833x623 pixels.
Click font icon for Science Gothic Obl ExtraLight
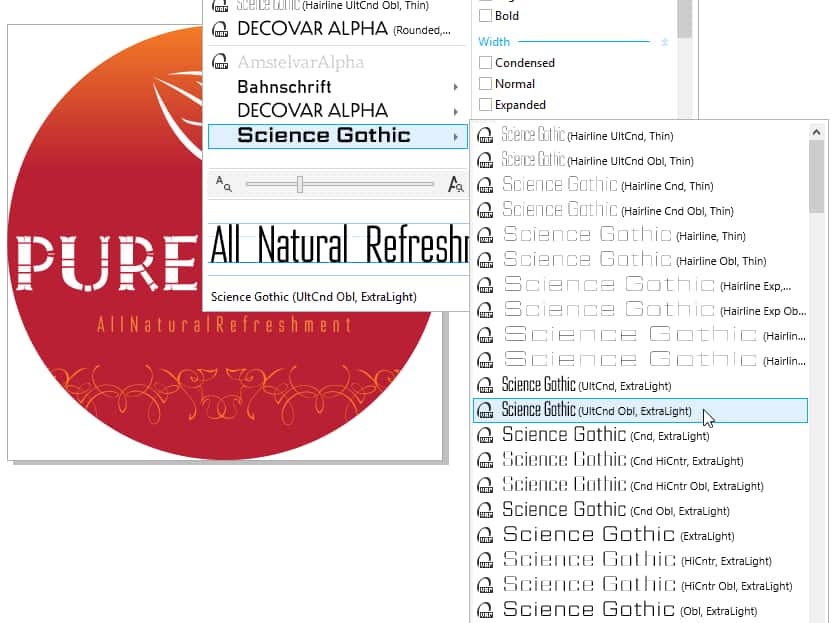pyautogui.click(x=485, y=610)
